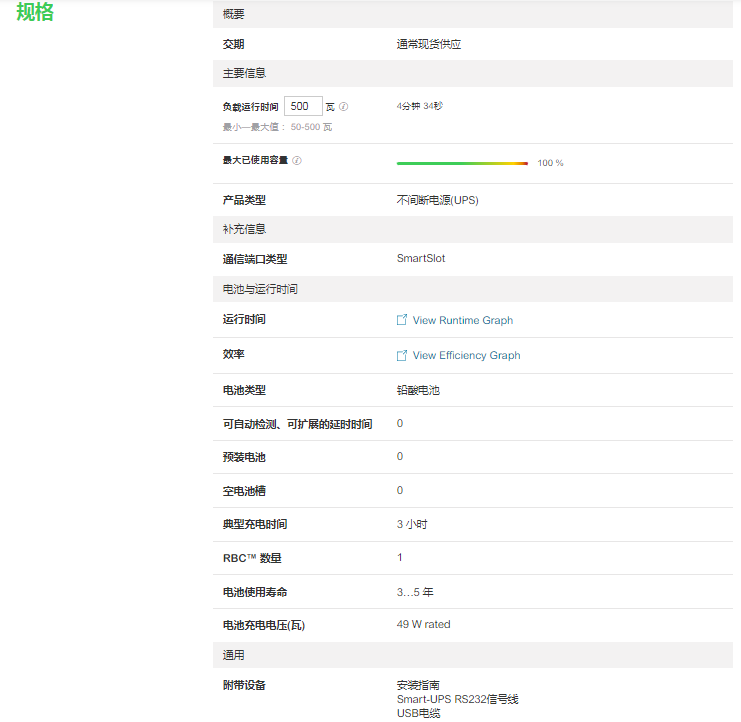741x722 pixels.
Task: Open the View Runtime Graph link
Action: tap(462, 321)
